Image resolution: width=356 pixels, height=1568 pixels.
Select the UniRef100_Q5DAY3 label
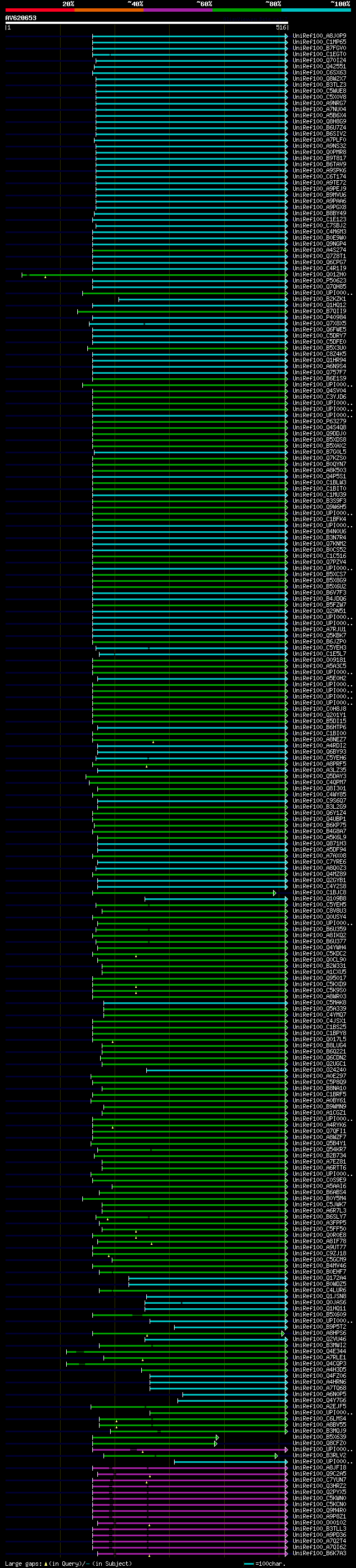point(319,776)
